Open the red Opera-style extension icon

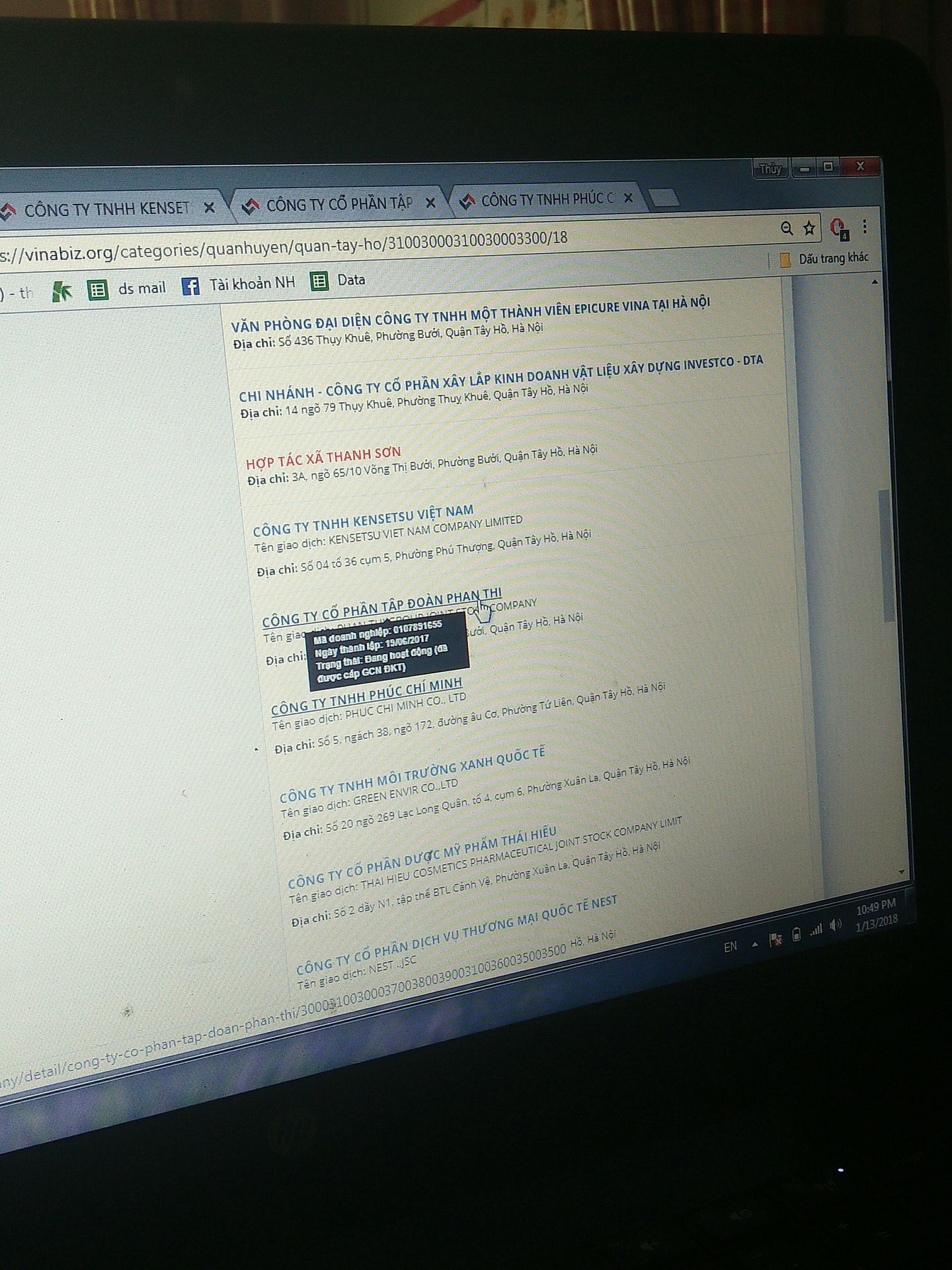tap(839, 228)
